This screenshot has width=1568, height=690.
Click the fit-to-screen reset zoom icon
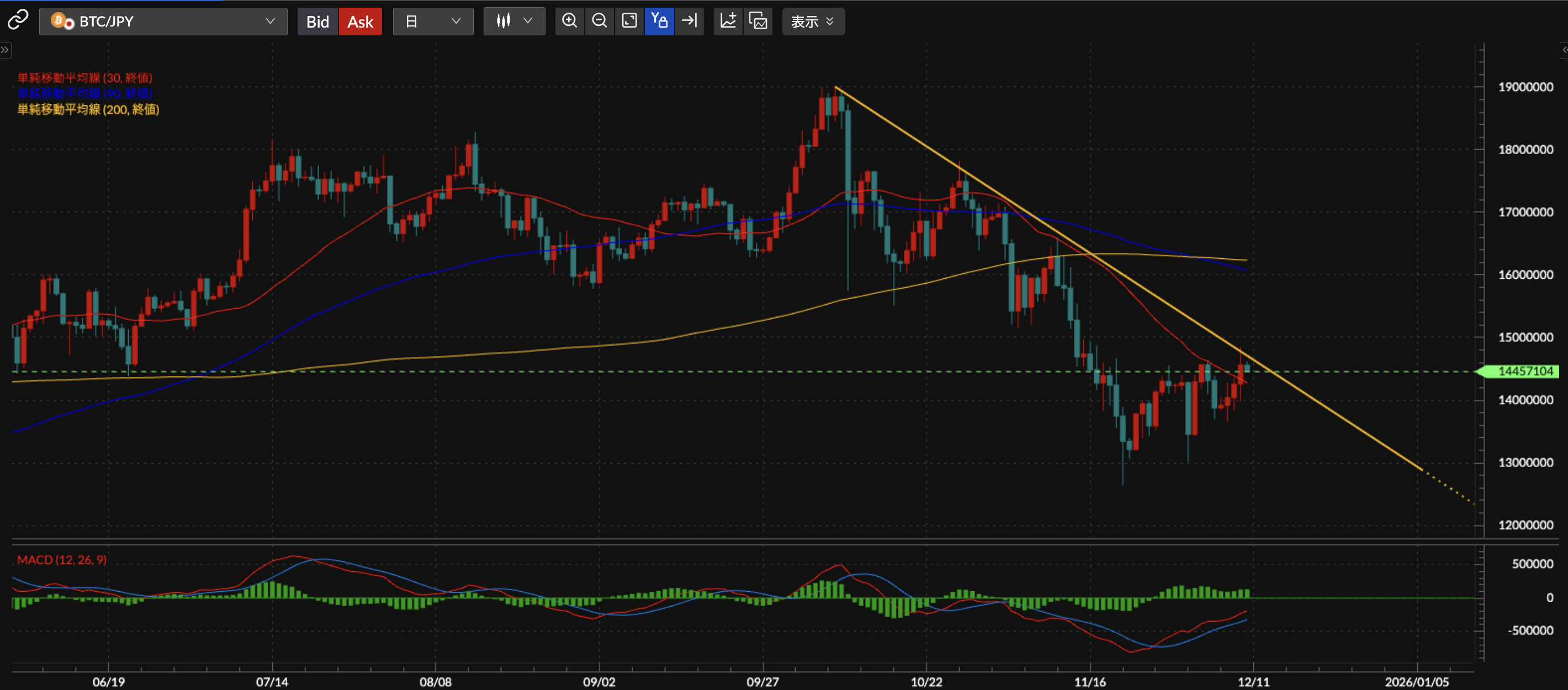(629, 22)
